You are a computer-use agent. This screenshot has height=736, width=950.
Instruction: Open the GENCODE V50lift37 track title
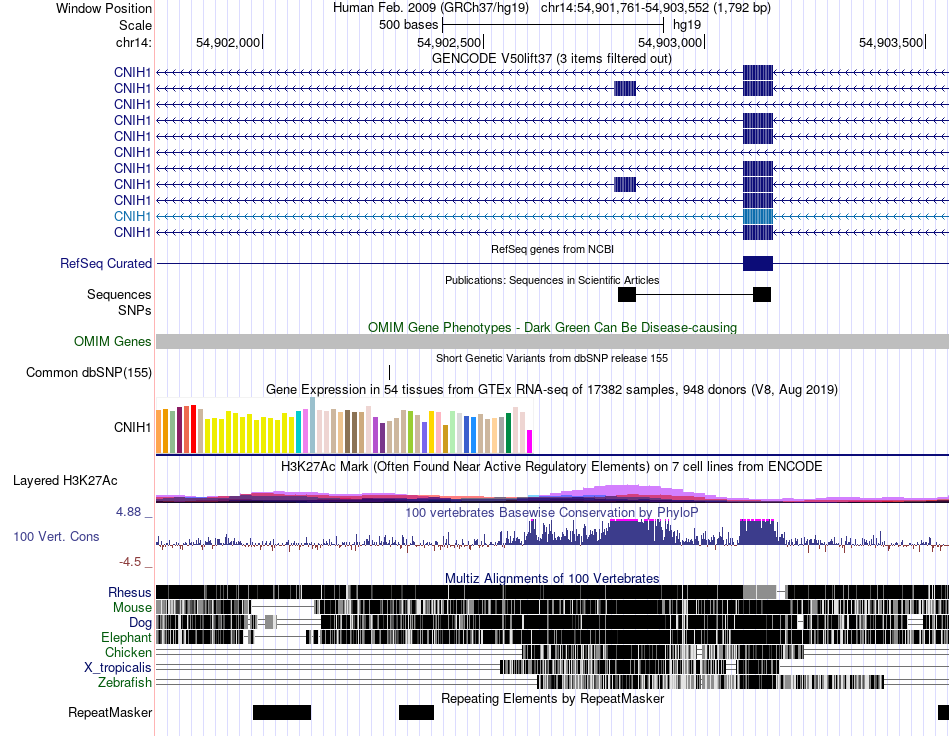(552, 59)
